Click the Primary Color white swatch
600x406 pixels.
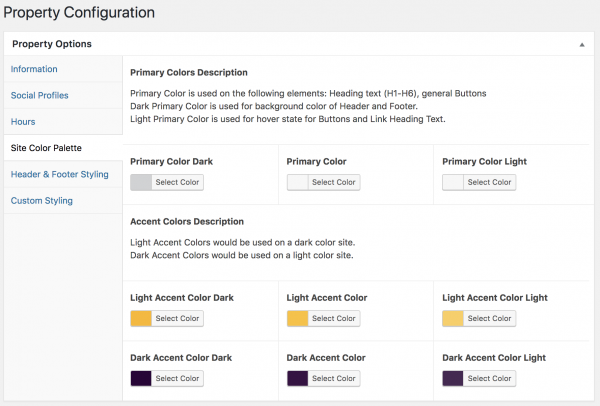click(x=297, y=182)
